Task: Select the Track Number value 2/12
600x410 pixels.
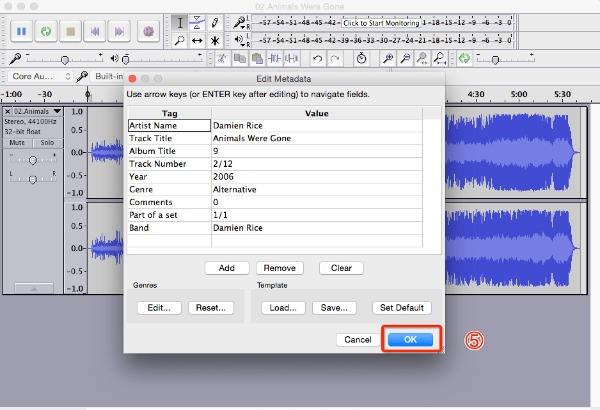Action: pyautogui.click(x=317, y=164)
